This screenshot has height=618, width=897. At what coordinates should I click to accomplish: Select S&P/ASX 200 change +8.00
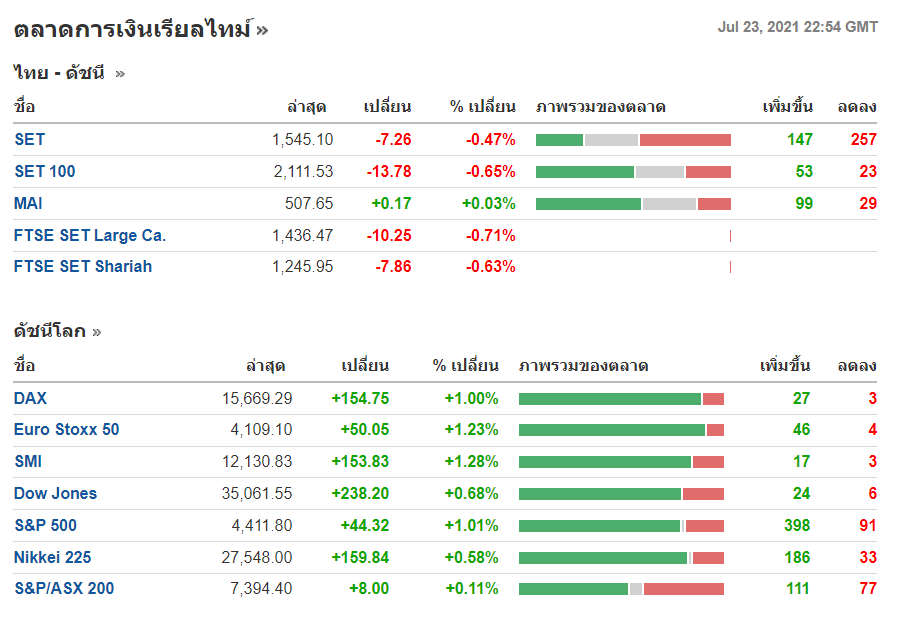(x=369, y=588)
